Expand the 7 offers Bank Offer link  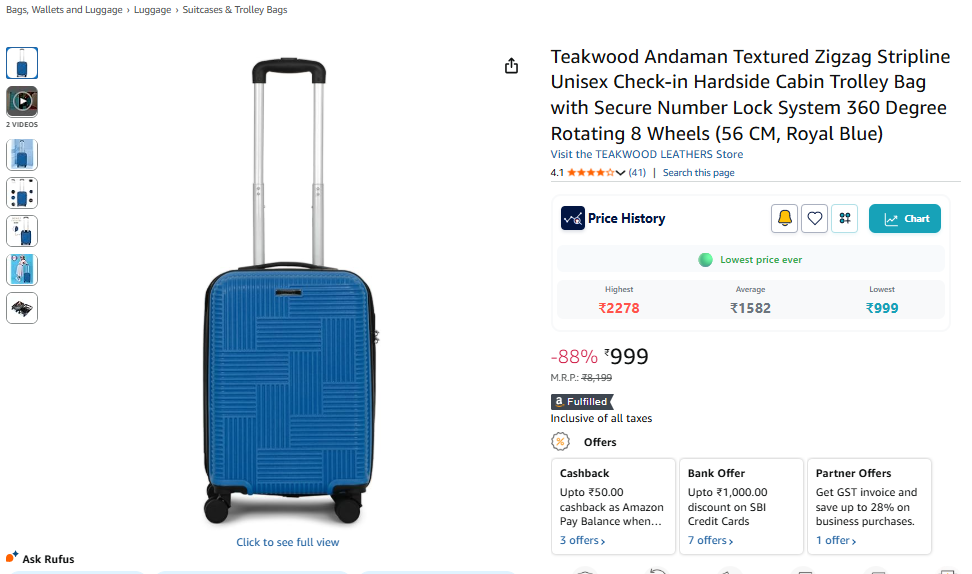[710, 540]
